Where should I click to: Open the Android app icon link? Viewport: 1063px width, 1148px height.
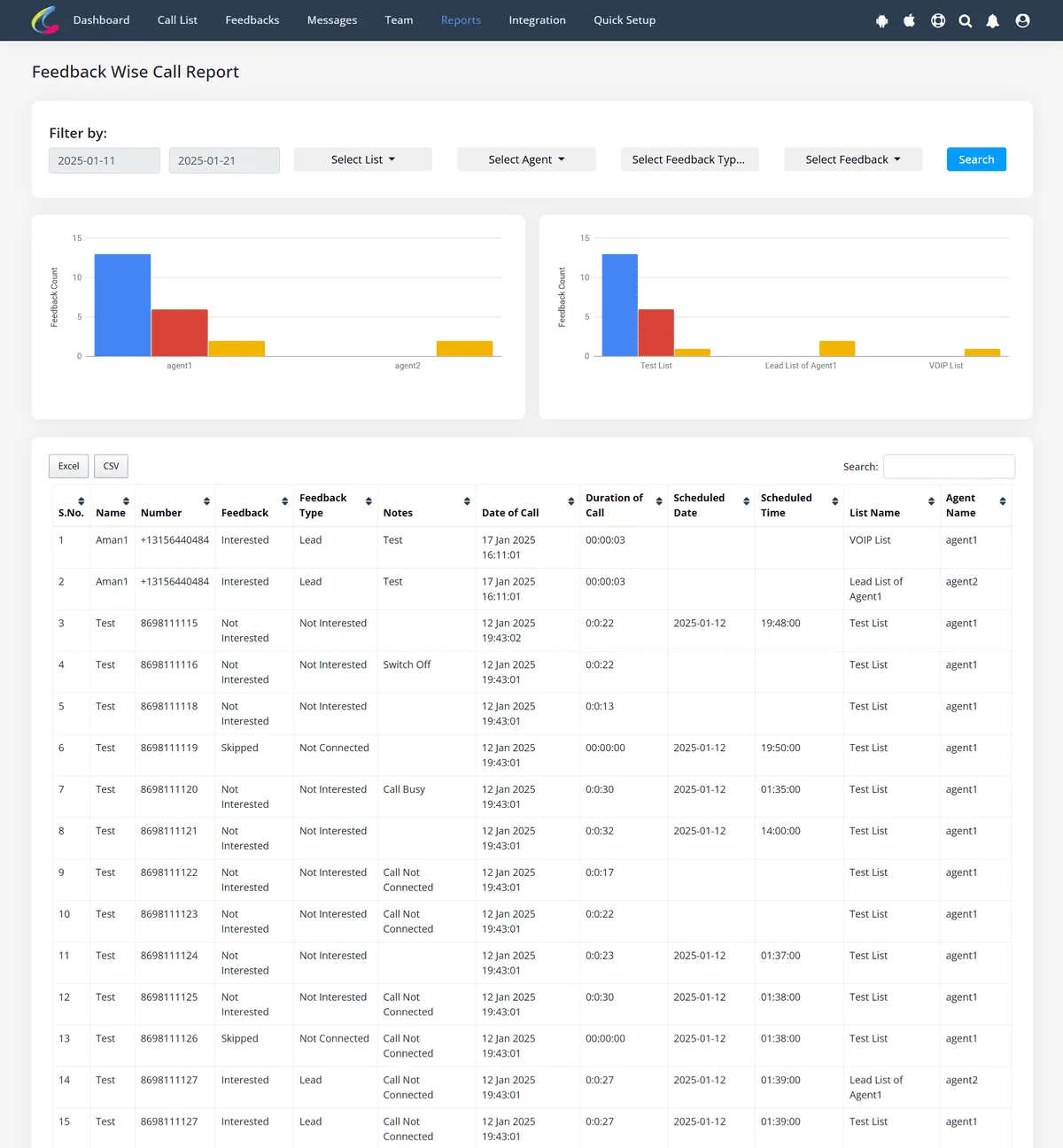pyautogui.click(x=881, y=20)
